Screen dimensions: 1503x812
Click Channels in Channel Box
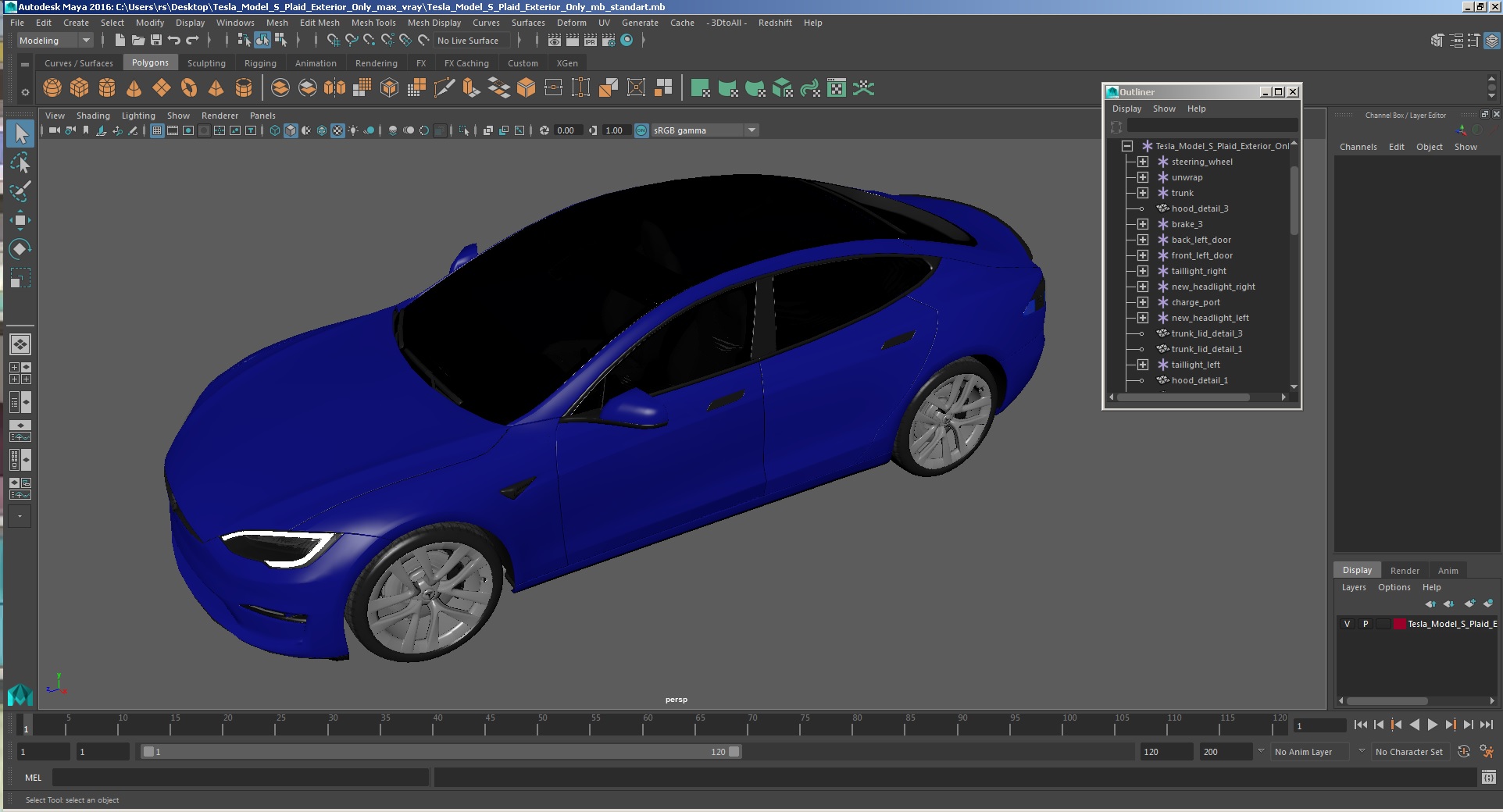(x=1358, y=147)
